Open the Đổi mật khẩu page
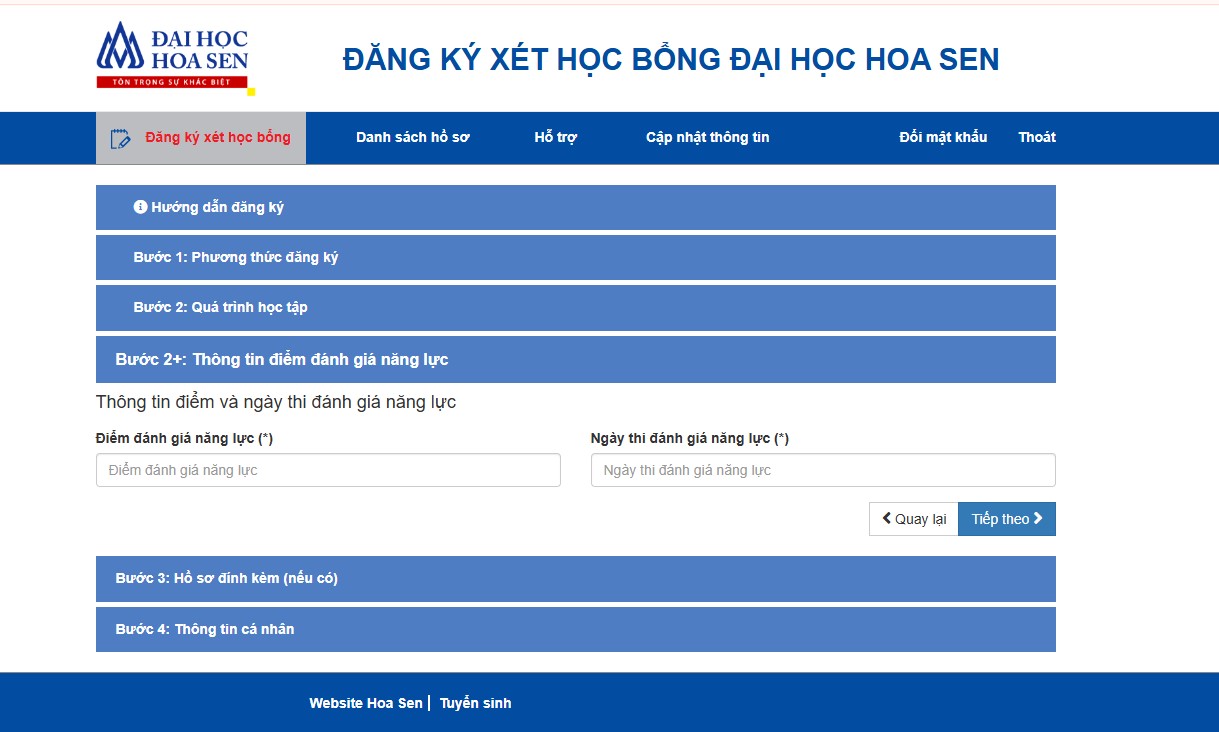1219x732 pixels. 941,137
